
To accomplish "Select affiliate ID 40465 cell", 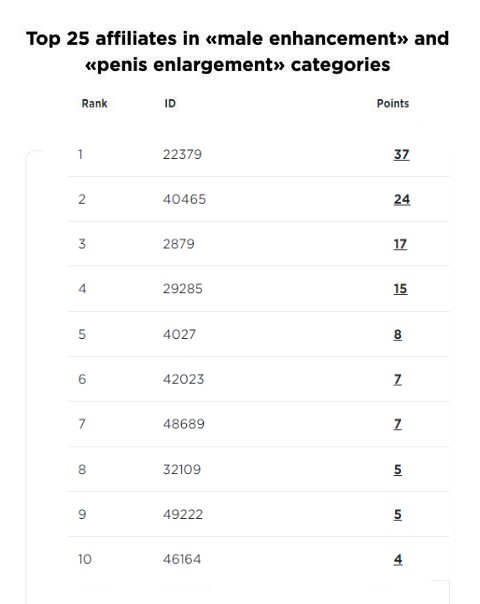I will click(x=184, y=199).
